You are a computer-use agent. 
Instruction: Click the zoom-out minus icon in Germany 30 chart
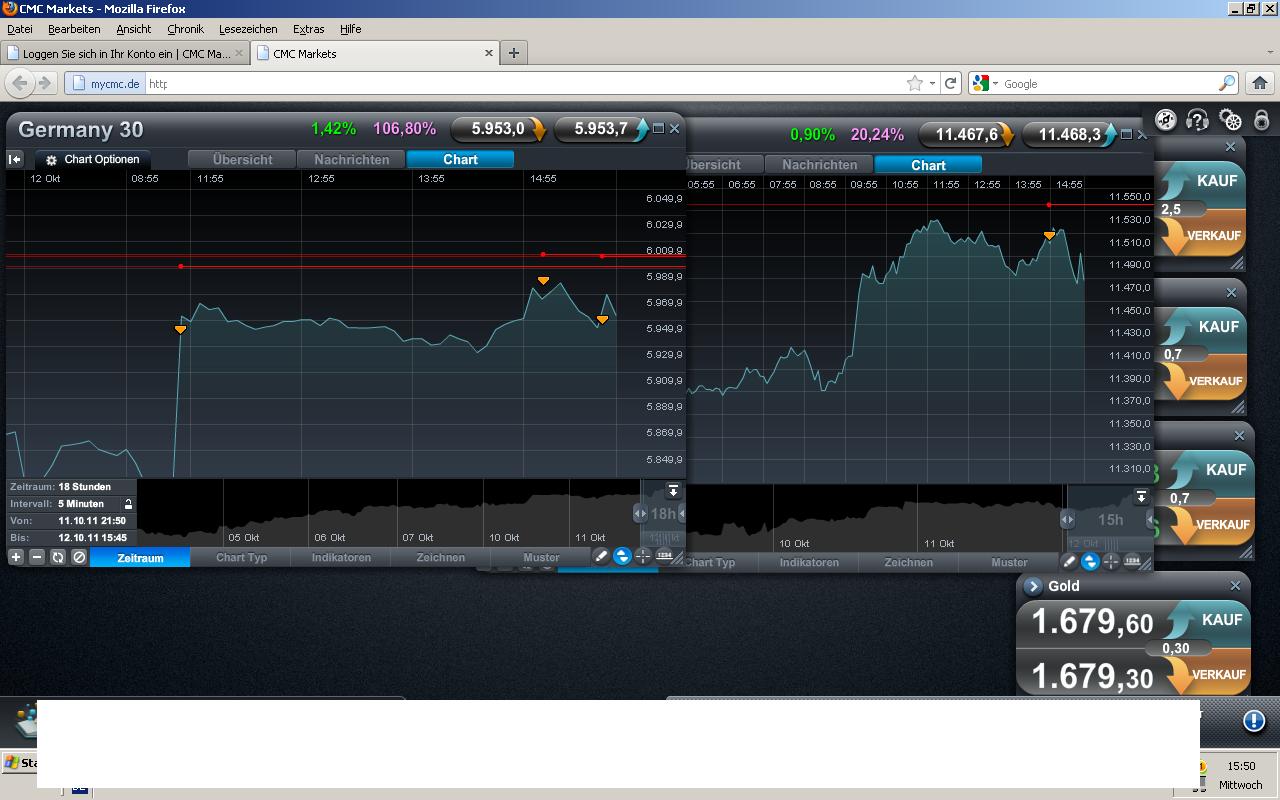[x=37, y=557]
